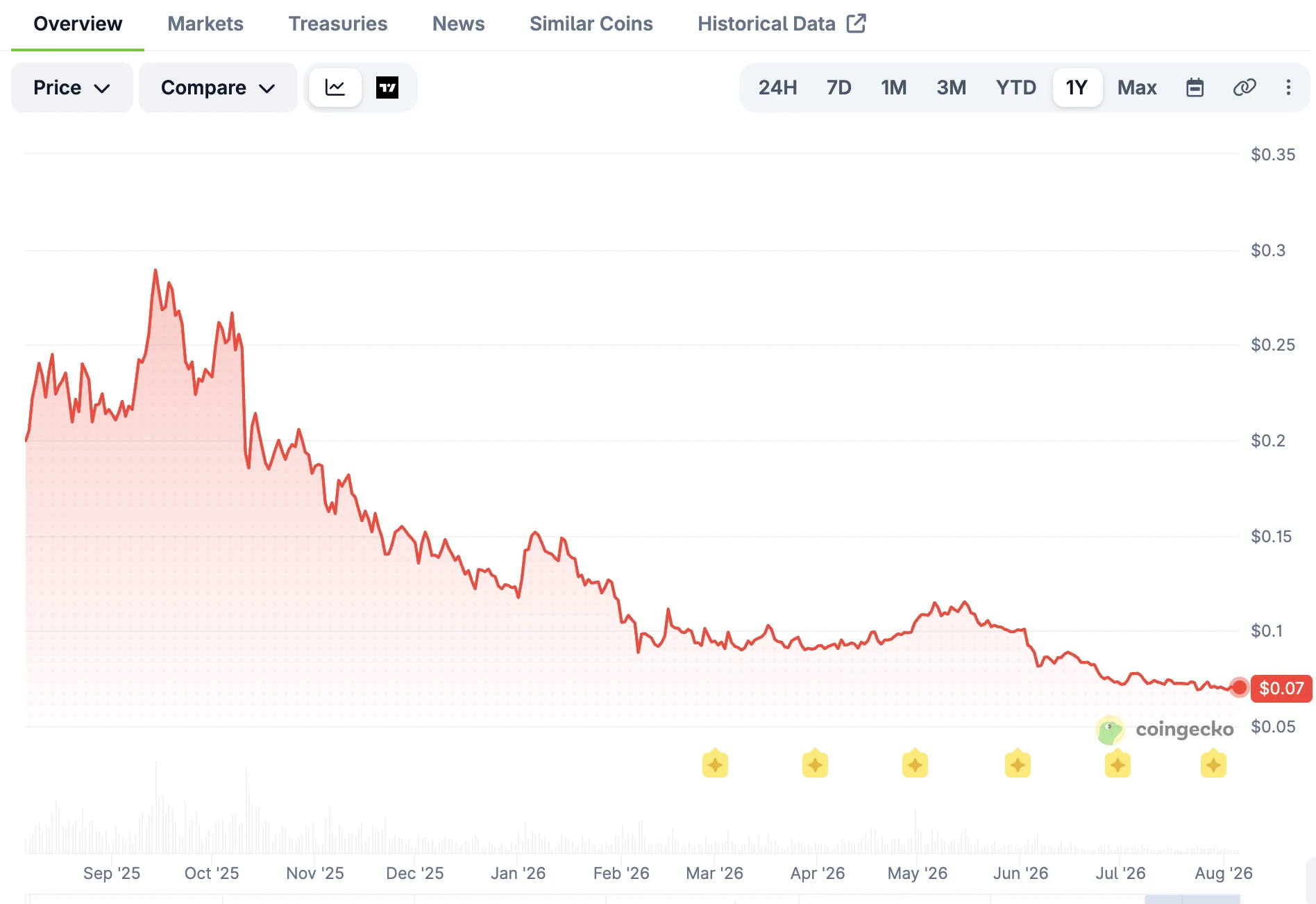The width and height of the screenshot is (1316, 904).
Task: Click the Mar '26 axis label
Action: pos(715,873)
